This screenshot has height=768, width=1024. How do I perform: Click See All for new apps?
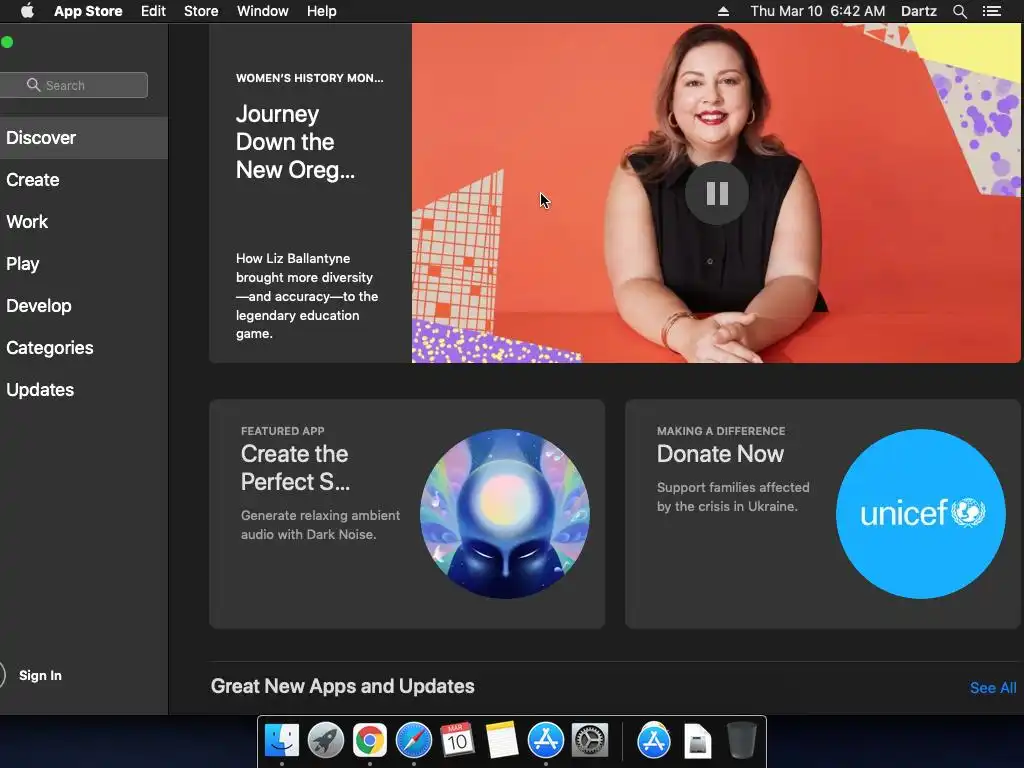click(993, 688)
